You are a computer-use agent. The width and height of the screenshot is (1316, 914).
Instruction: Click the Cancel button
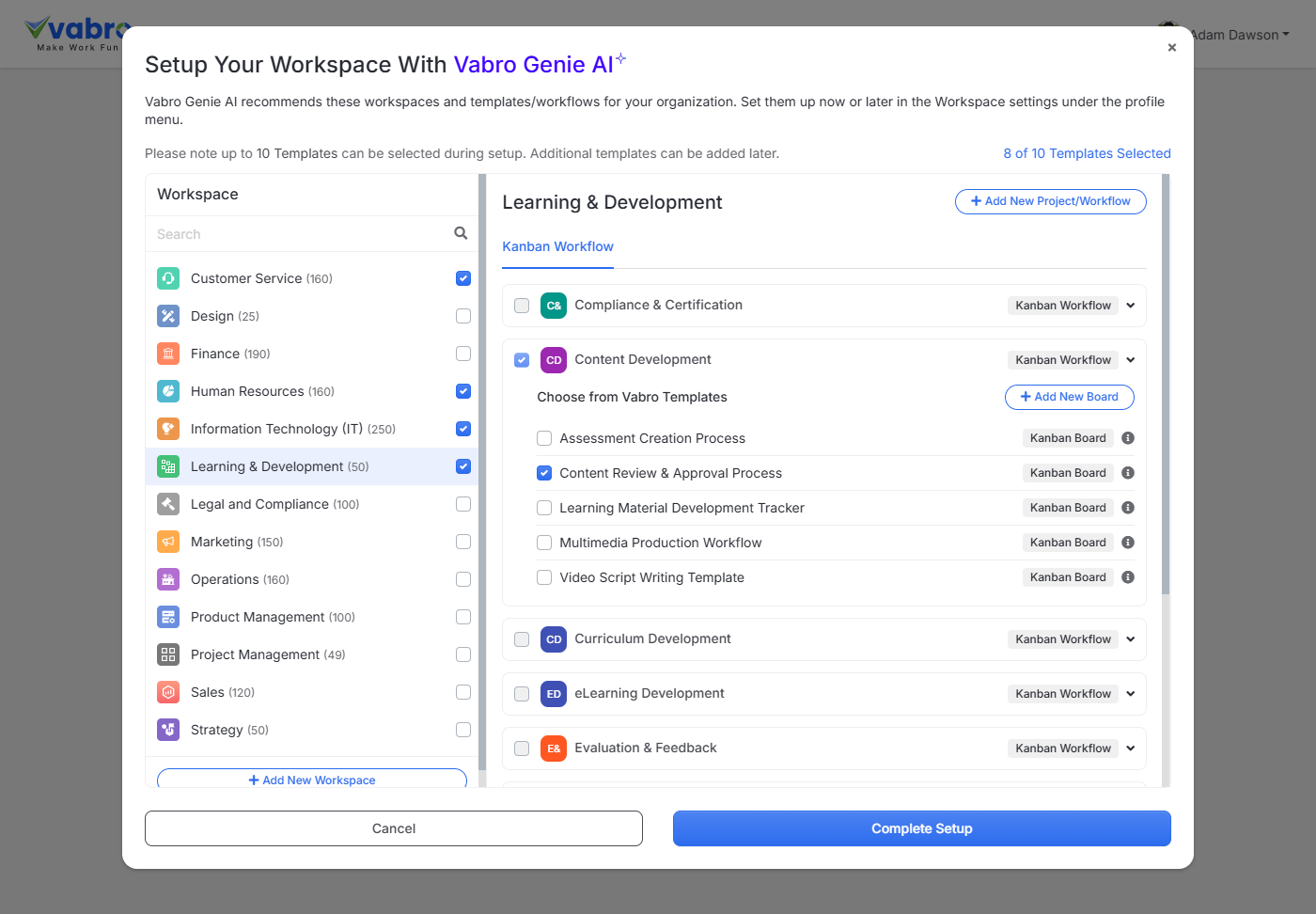click(394, 828)
